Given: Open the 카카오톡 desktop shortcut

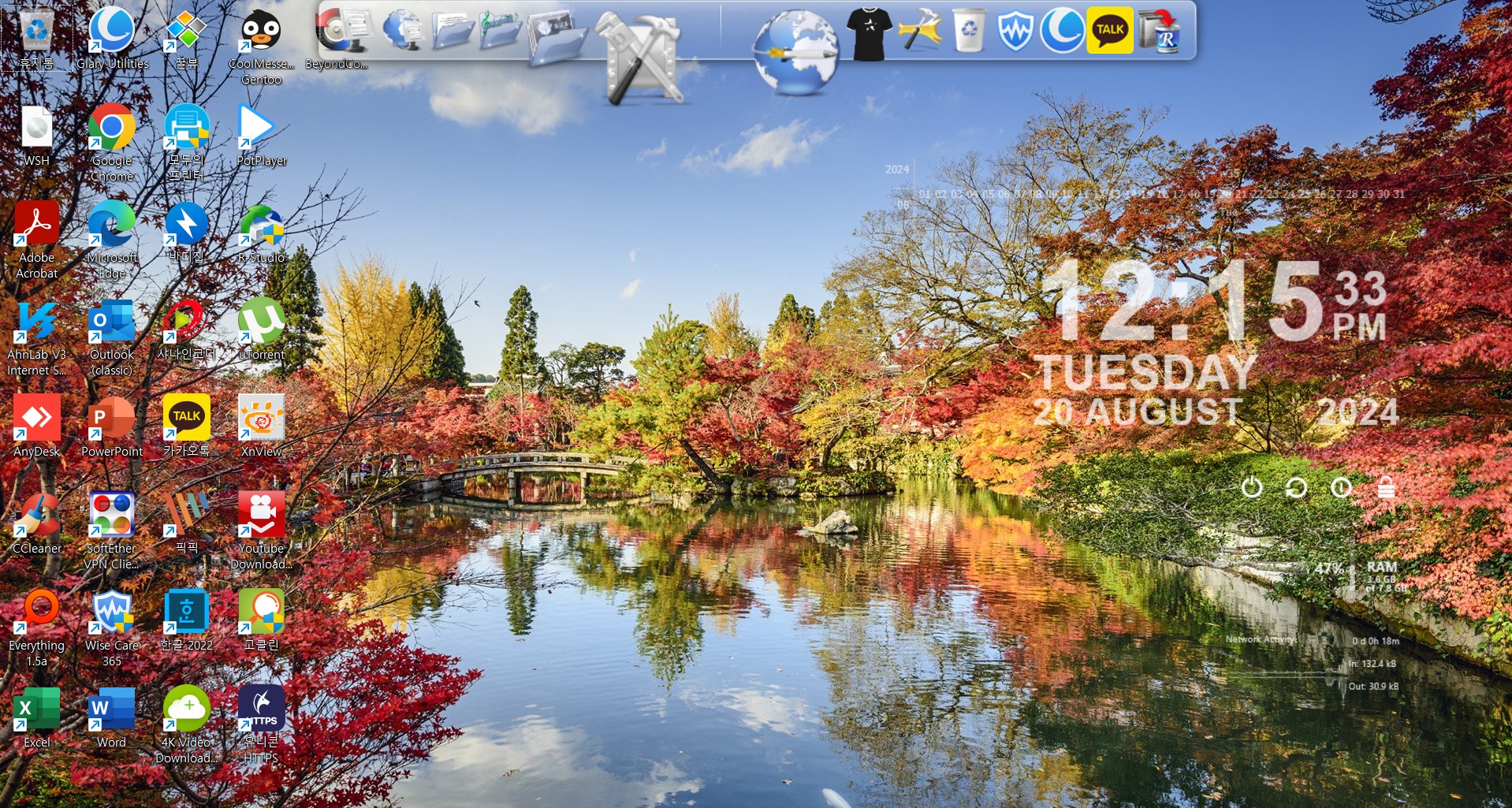Looking at the screenshot, I should [186, 425].
